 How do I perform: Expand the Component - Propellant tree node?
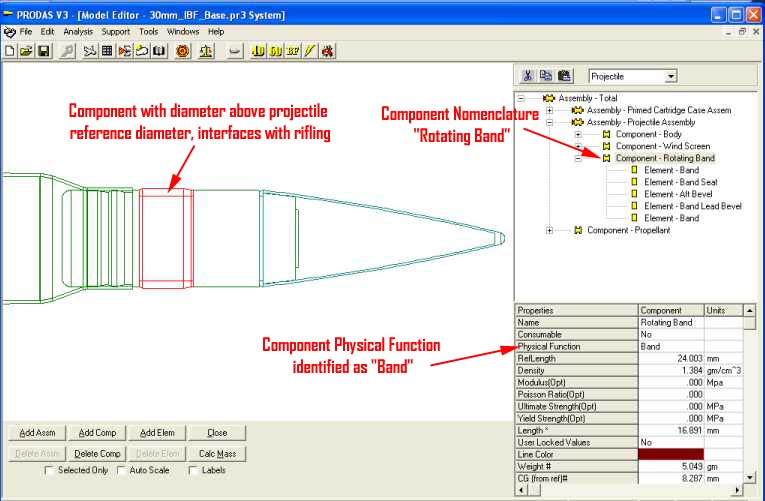coord(549,231)
